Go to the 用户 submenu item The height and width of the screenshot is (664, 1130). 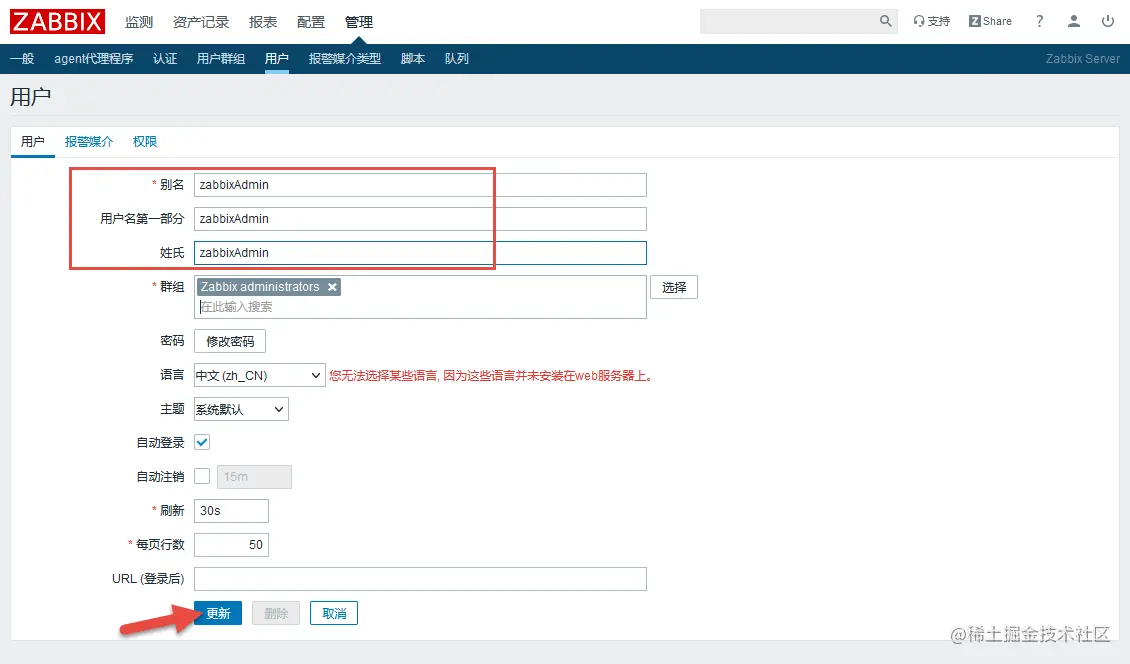(277, 58)
